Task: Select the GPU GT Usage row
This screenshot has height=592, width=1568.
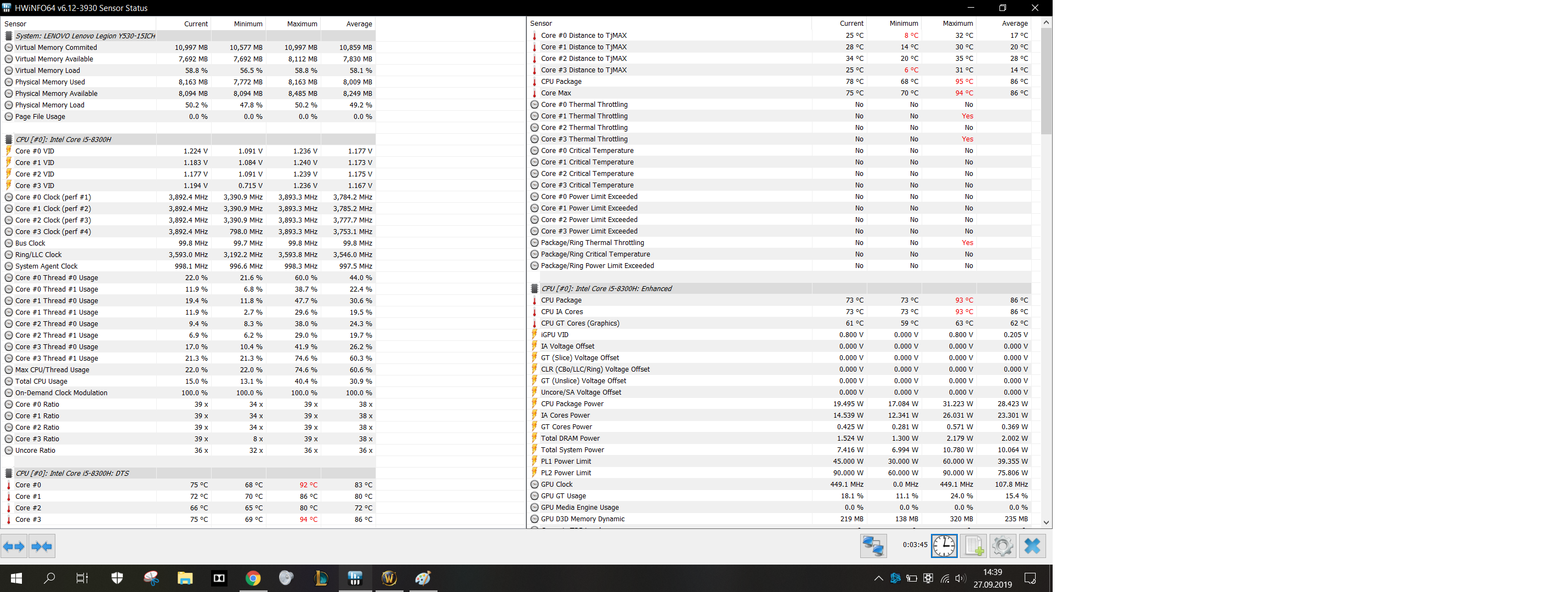Action: click(x=780, y=496)
